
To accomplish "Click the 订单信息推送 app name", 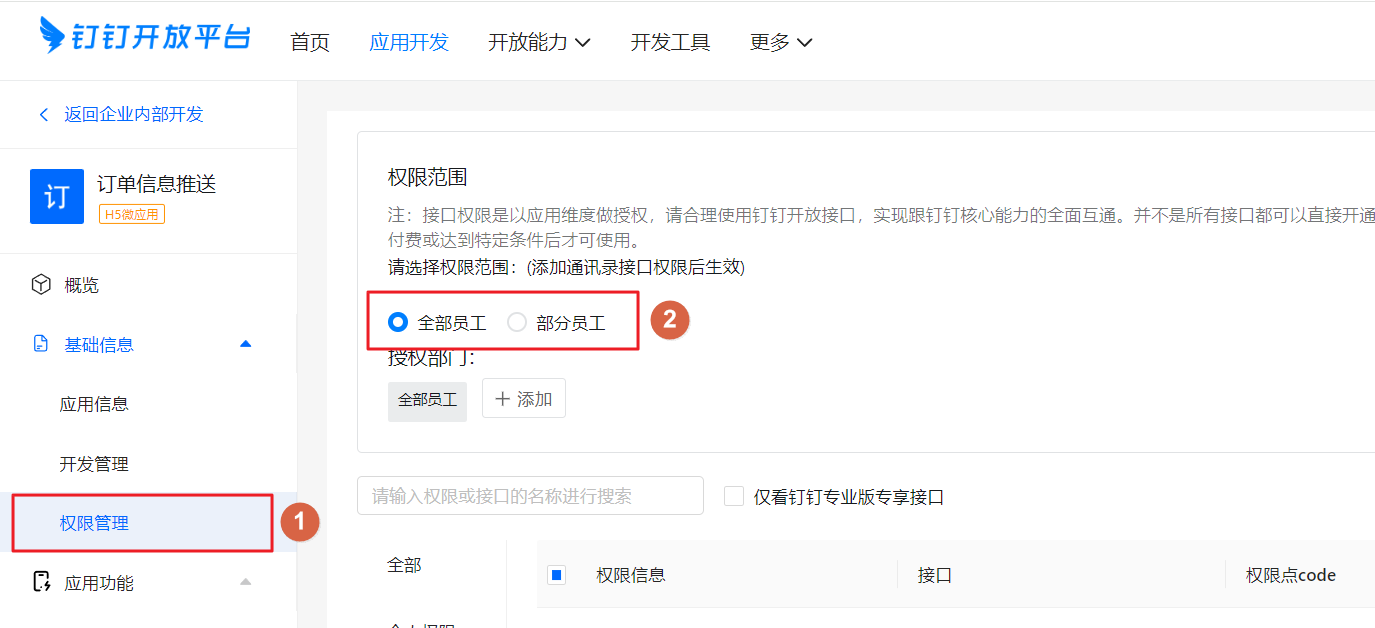I will point(156,184).
